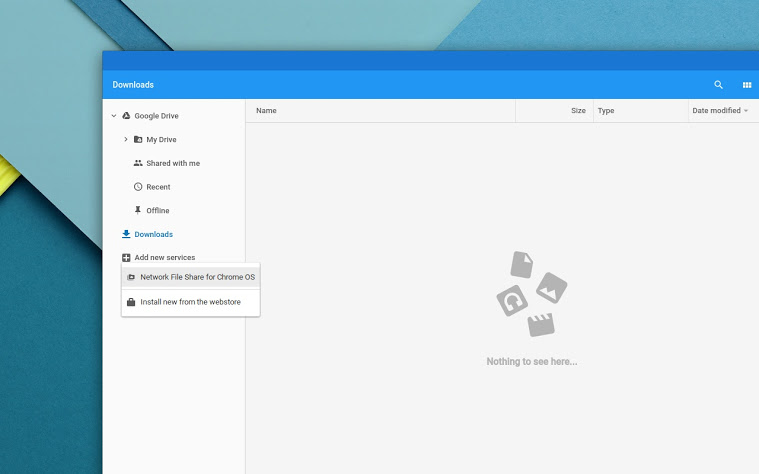This screenshot has width=759, height=474.
Task: Switch to thumbnail grid view icon
Action: 747,85
